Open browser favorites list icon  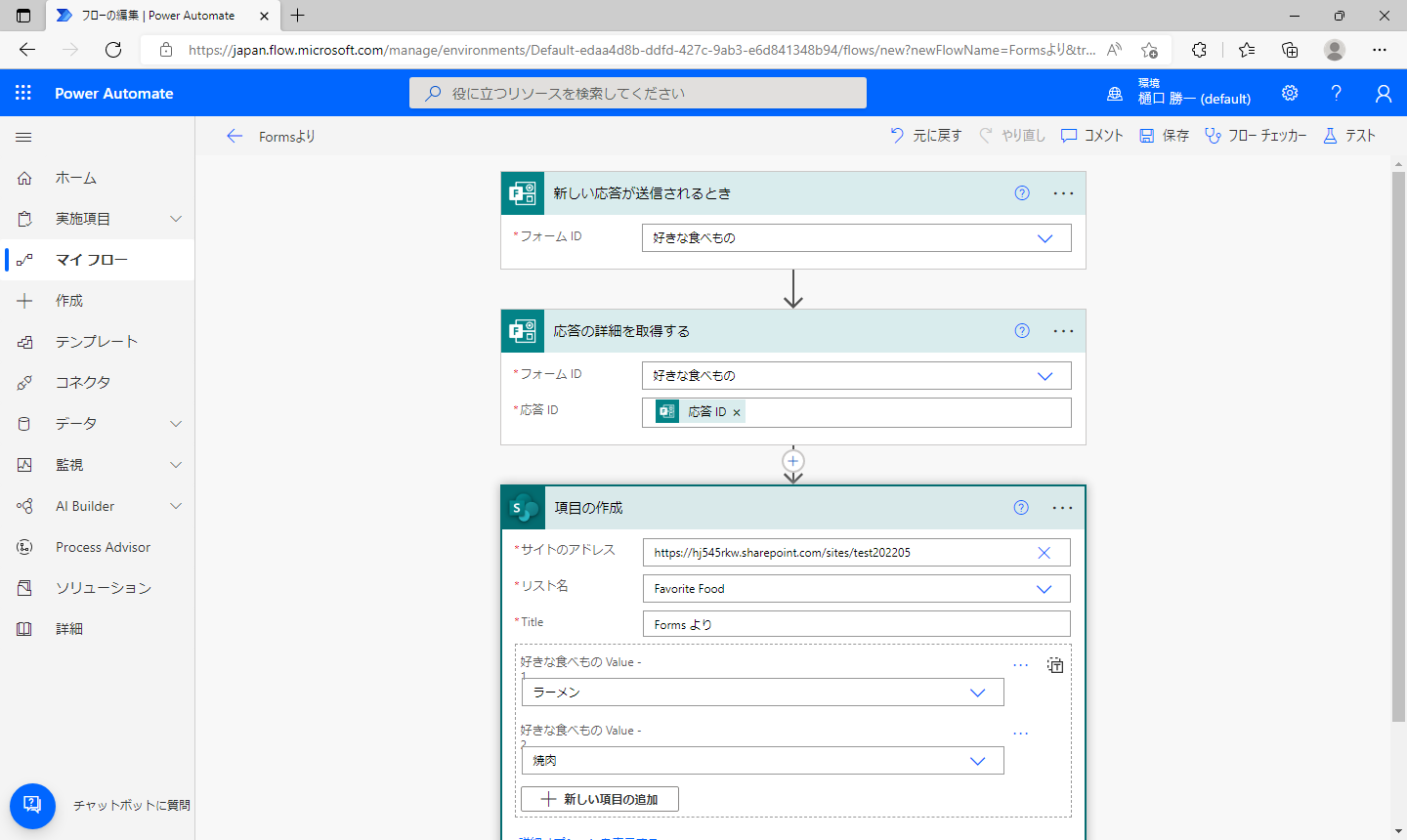coord(1246,50)
